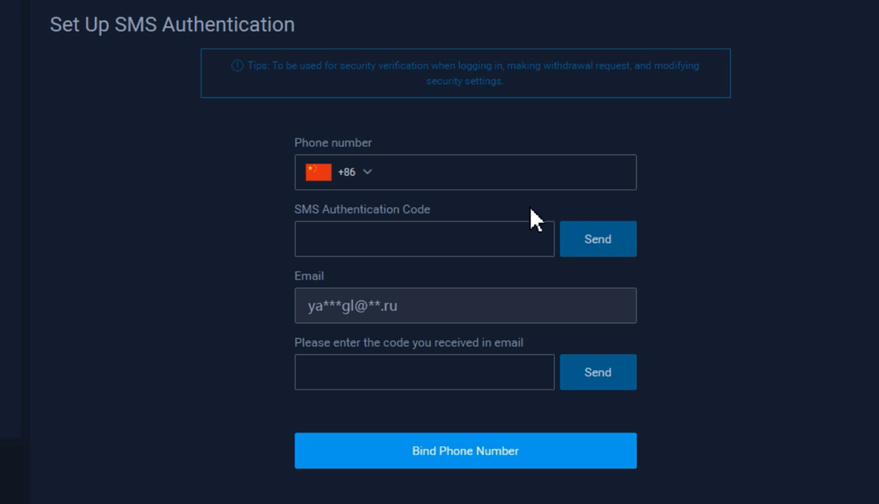Click the 'Please enter the code' label

tap(409, 343)
